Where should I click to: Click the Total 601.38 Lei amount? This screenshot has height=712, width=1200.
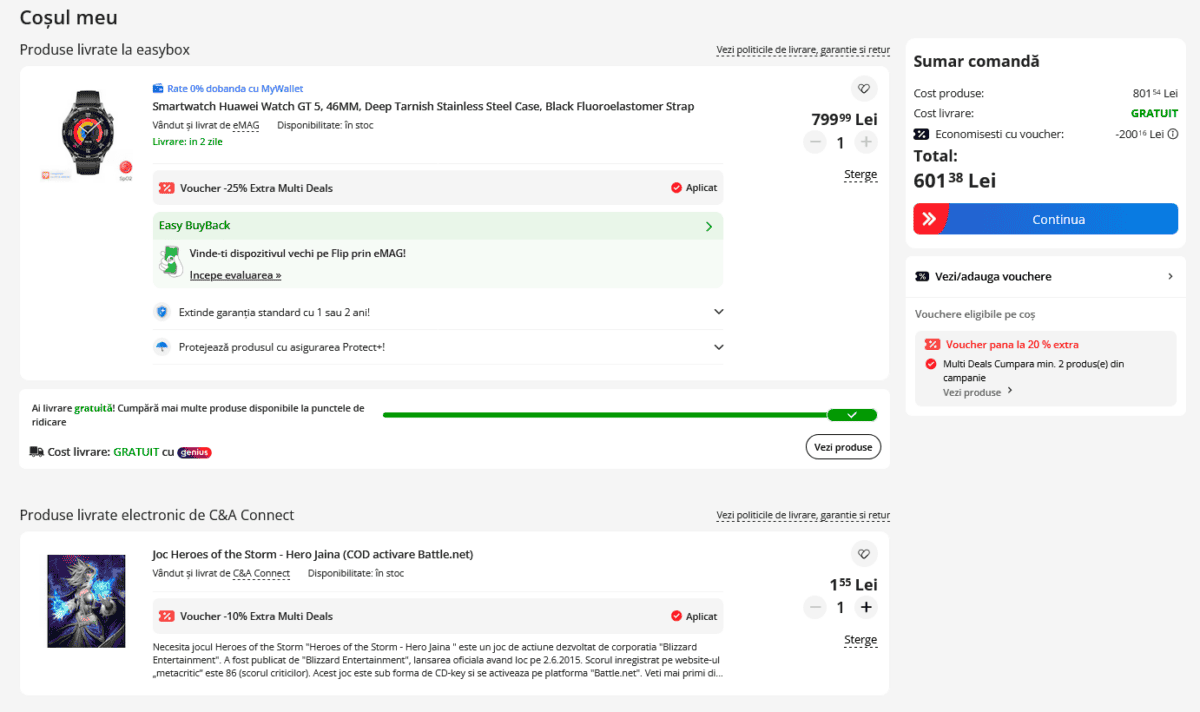pyautogui.click(x=955, y=180)
